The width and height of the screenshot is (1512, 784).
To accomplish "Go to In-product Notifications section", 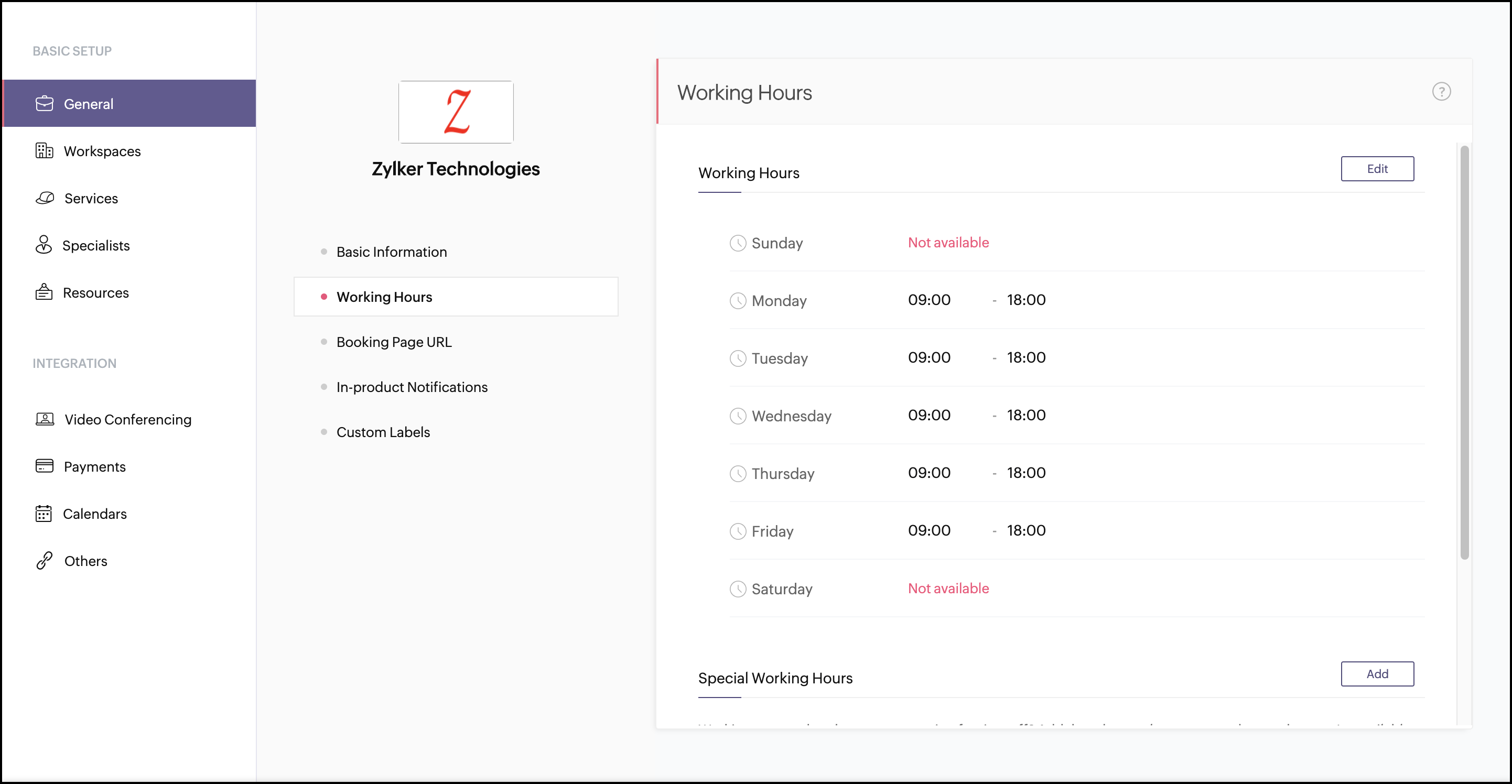I will point(412,387).
